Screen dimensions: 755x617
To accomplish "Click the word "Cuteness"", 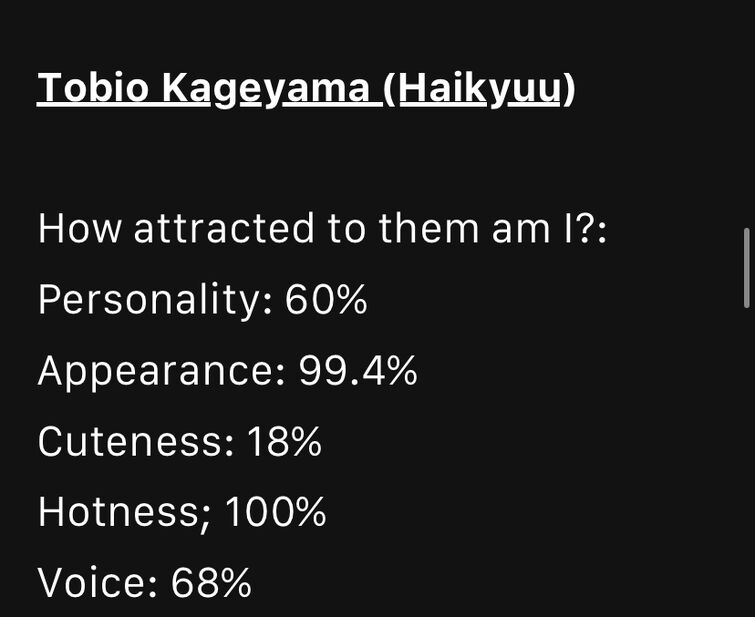I will 130,441.
